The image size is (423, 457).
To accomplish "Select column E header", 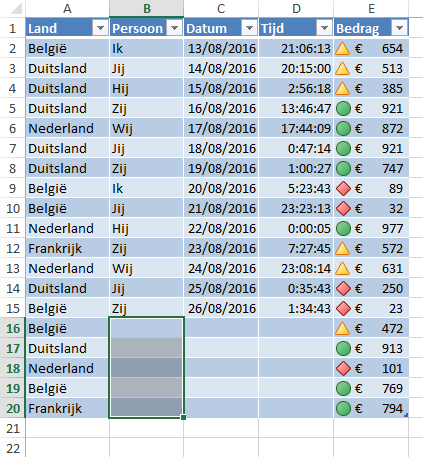I will coord(371,8).
